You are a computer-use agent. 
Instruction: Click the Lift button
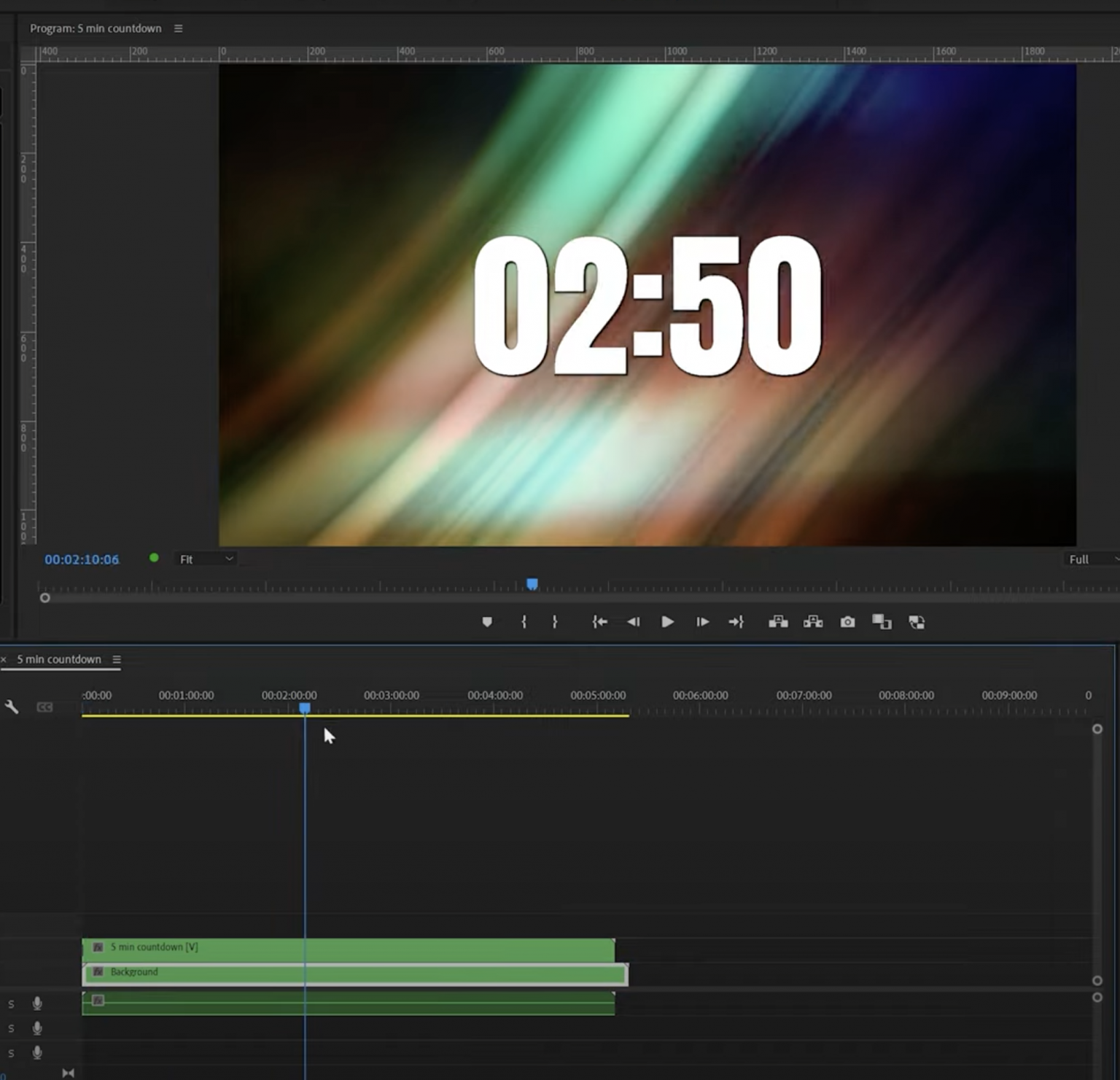pyautogui.click(x=778, y=622)
